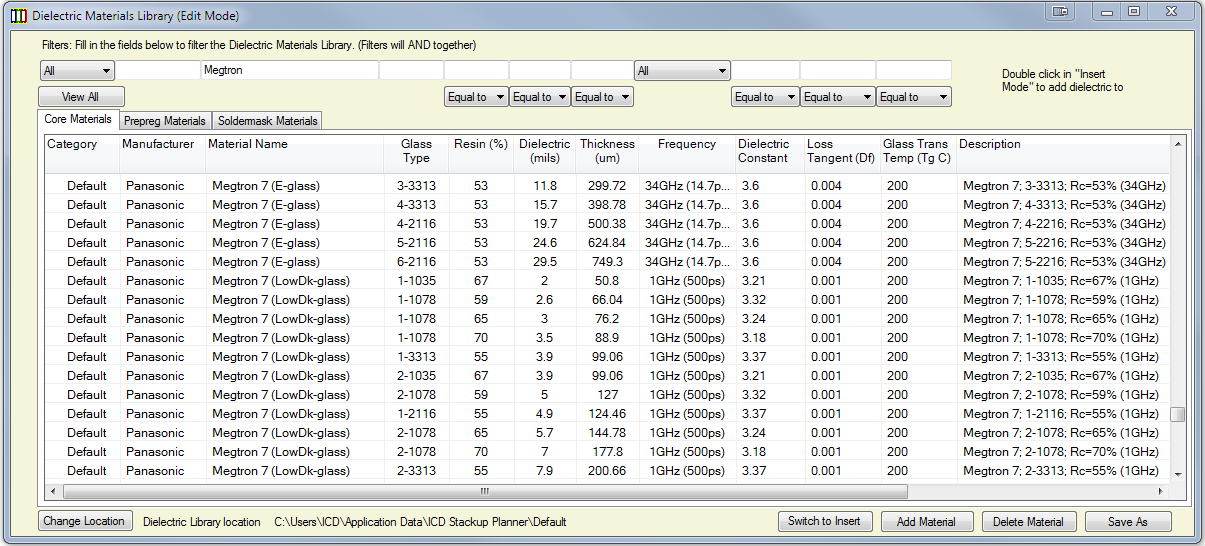This screenshot has height=546, width=1205.
Task: Click the Save As button
Action: 1128,521
